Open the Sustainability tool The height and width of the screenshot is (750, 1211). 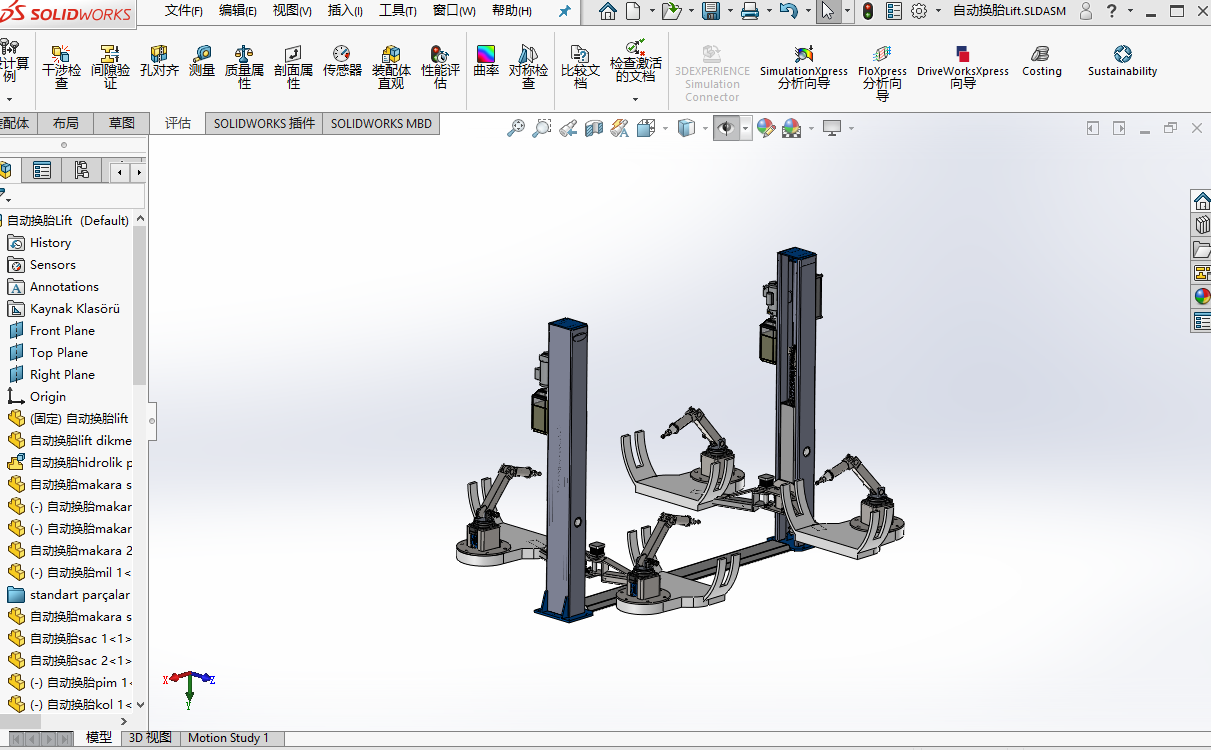(1122, 61)
